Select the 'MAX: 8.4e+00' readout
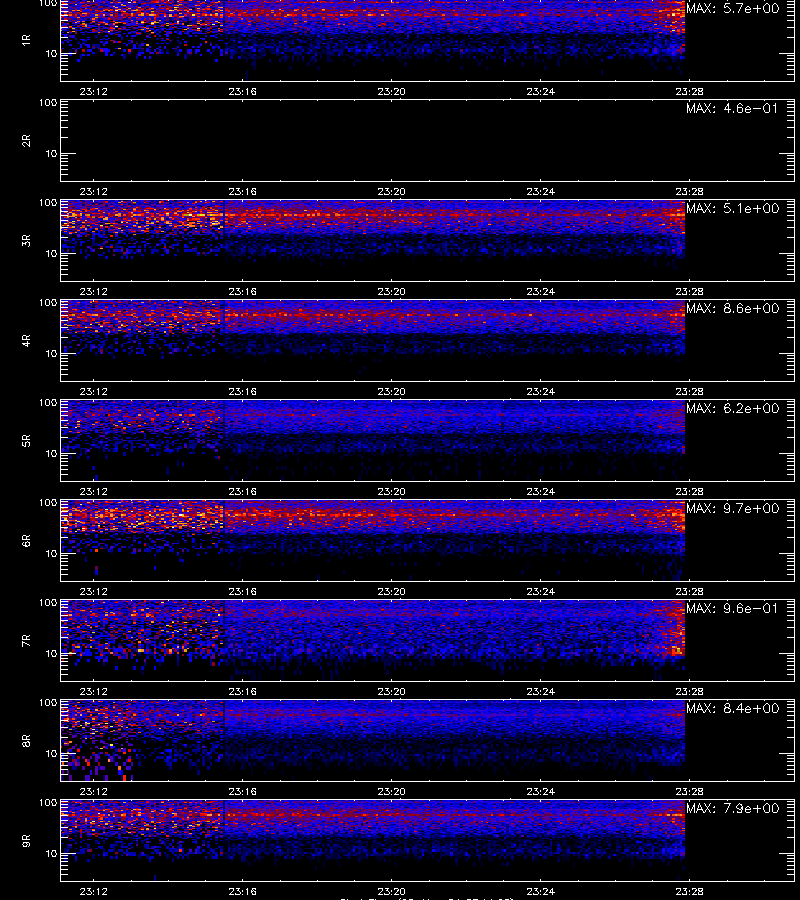Screen dimensions: 800x900 click(733, 708)
